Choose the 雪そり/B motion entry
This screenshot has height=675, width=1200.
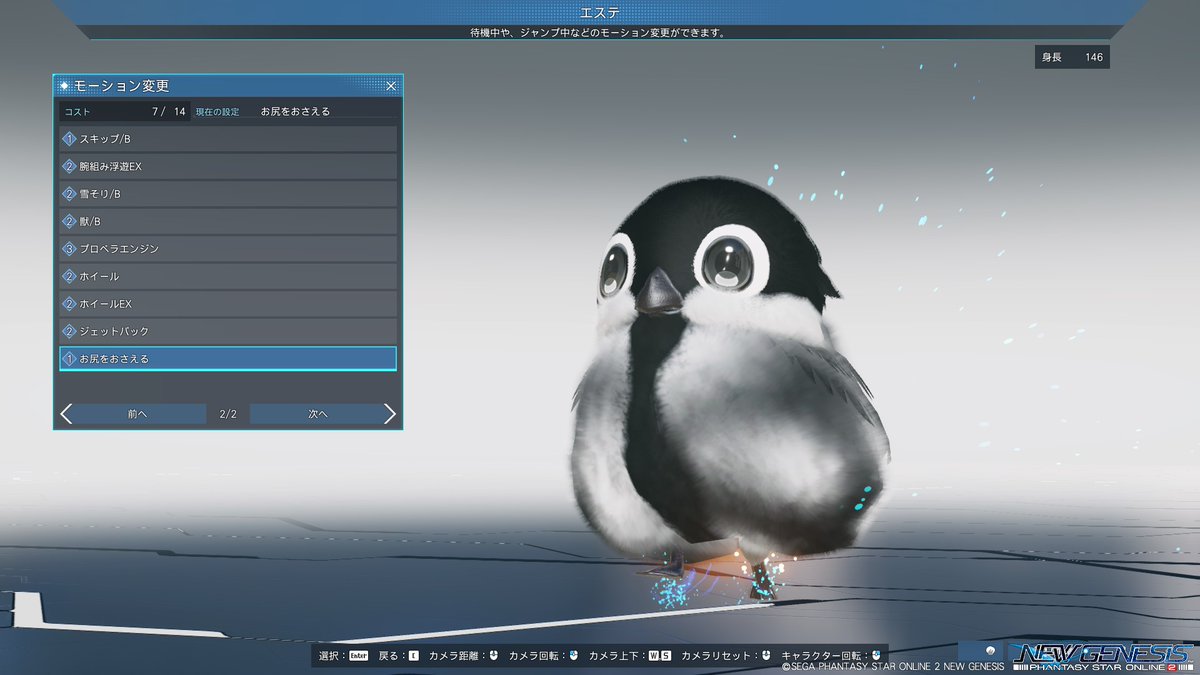coord(228,193)
